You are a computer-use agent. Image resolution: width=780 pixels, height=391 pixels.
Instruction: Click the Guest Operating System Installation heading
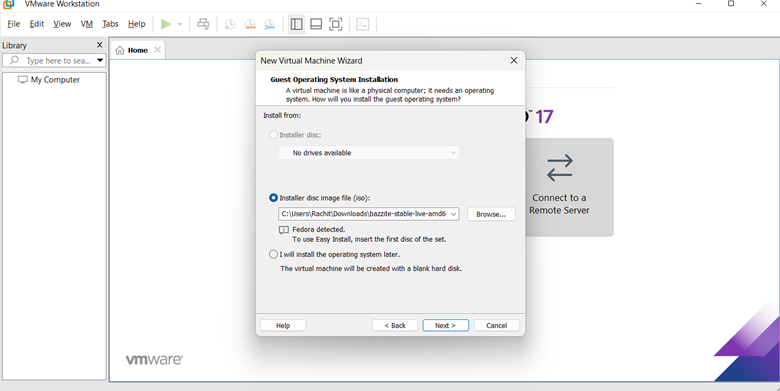[334, 79]
